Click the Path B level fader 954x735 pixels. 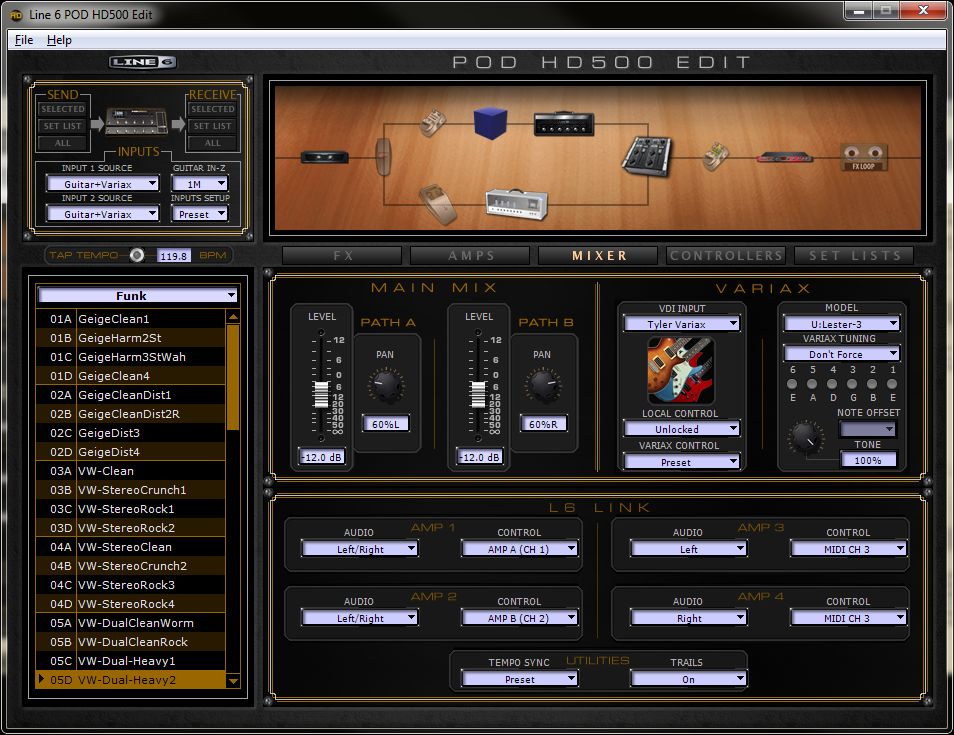click(478, 395)
